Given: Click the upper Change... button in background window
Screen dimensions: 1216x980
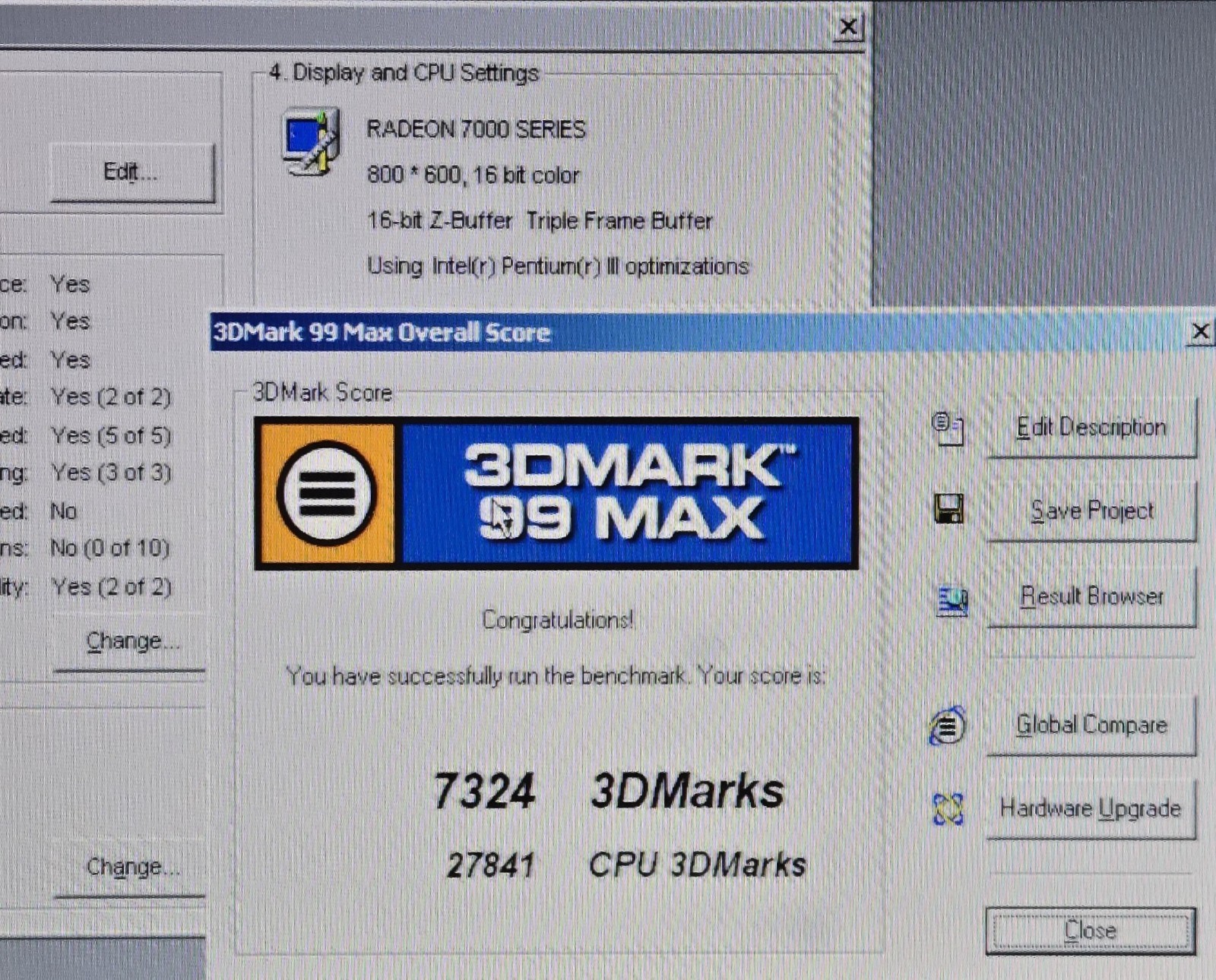Looking at the screenshot, I should 130,642.
